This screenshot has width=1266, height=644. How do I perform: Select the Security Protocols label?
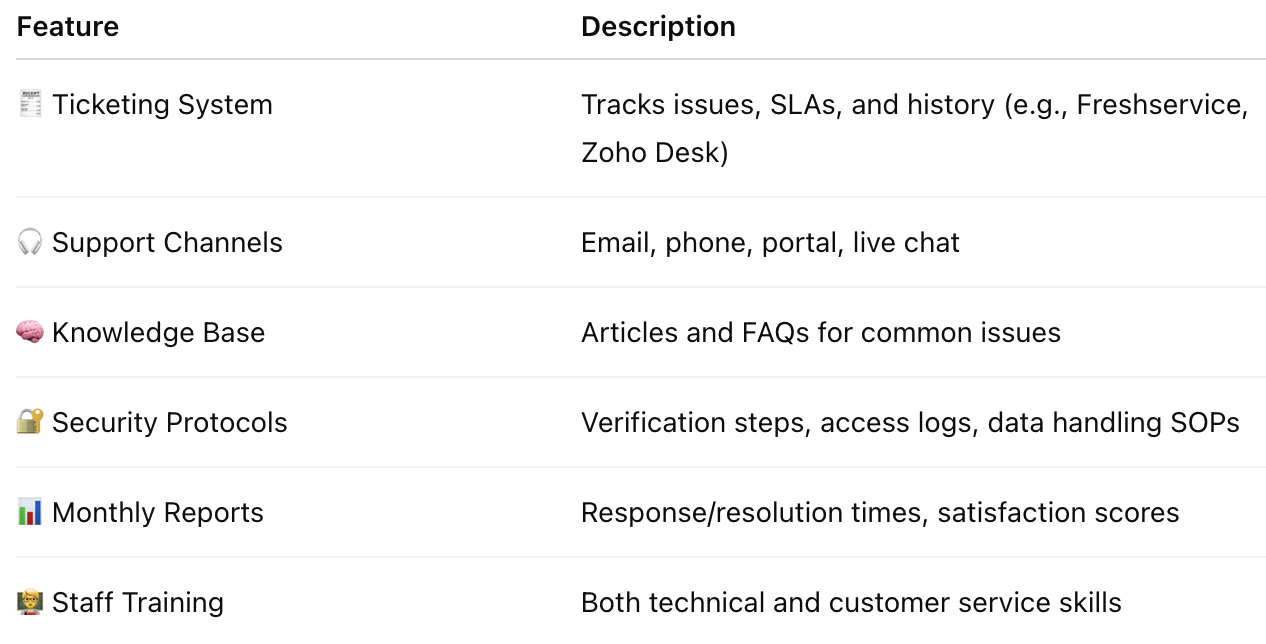pyautogui.click(x=169, y=422)
